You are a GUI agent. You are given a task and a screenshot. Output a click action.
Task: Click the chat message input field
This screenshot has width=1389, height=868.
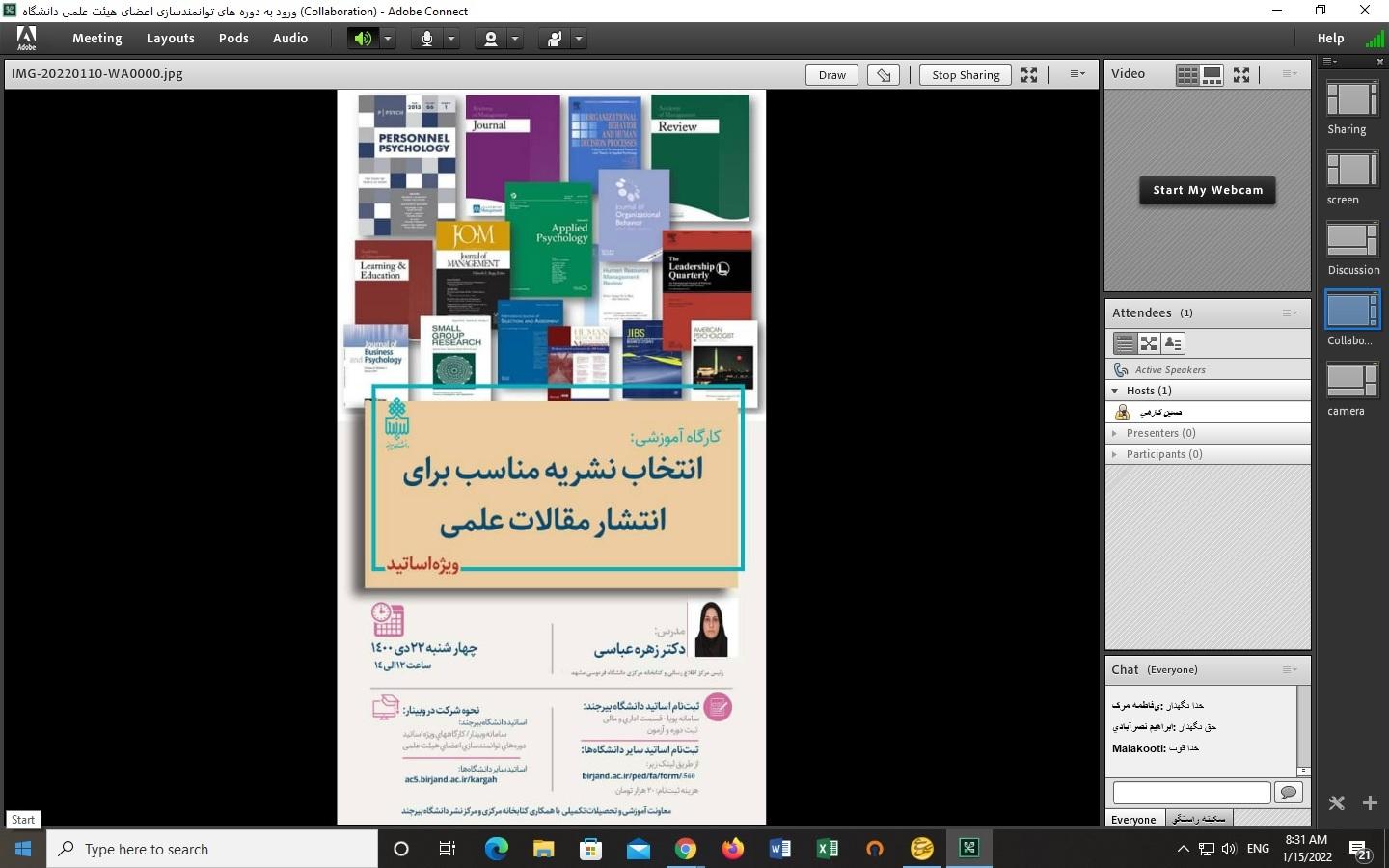1191,793
